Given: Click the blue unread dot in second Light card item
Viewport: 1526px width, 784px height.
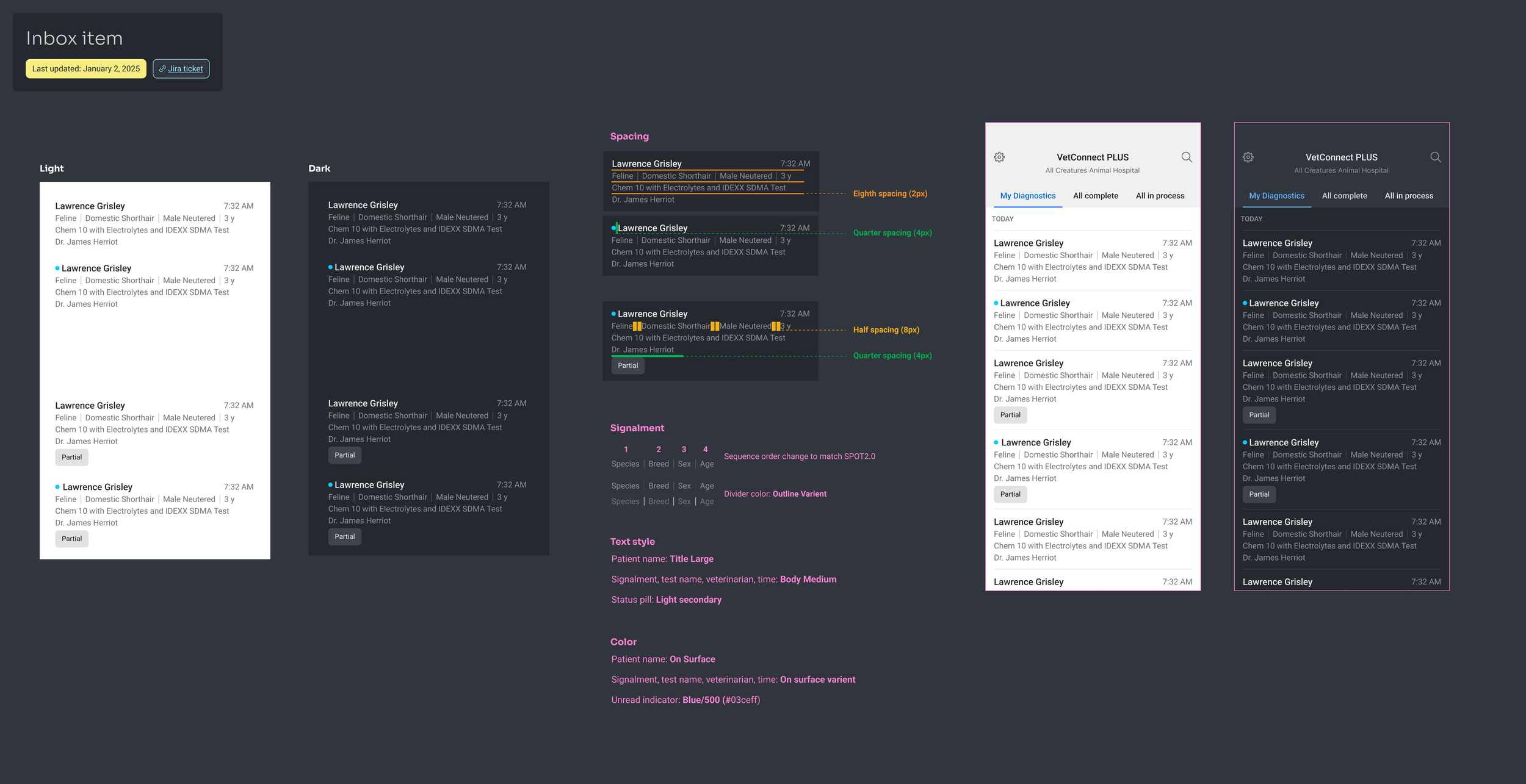Looking at the screenshot, I should (x=57, y=268).
